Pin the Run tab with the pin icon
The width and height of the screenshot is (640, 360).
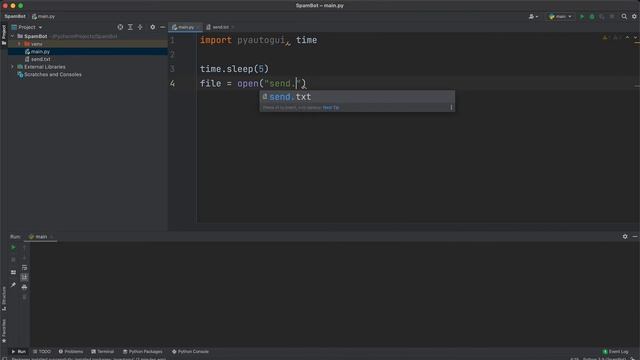coord(13,285)
